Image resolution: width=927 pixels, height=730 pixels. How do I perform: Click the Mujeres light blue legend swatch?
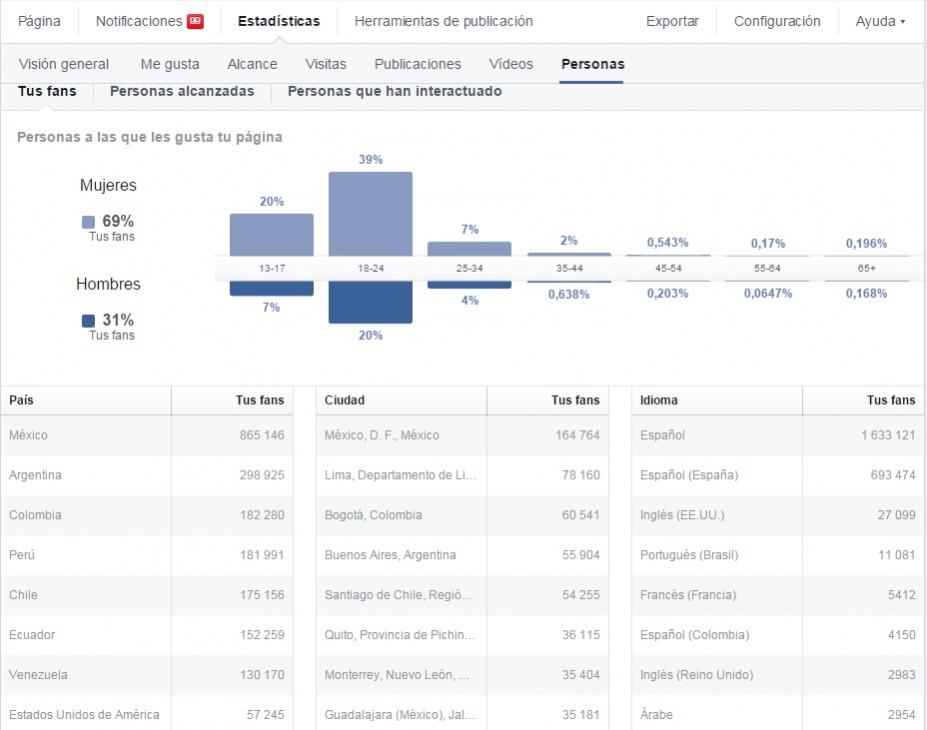pyautogui.click(x=88, y=222)
